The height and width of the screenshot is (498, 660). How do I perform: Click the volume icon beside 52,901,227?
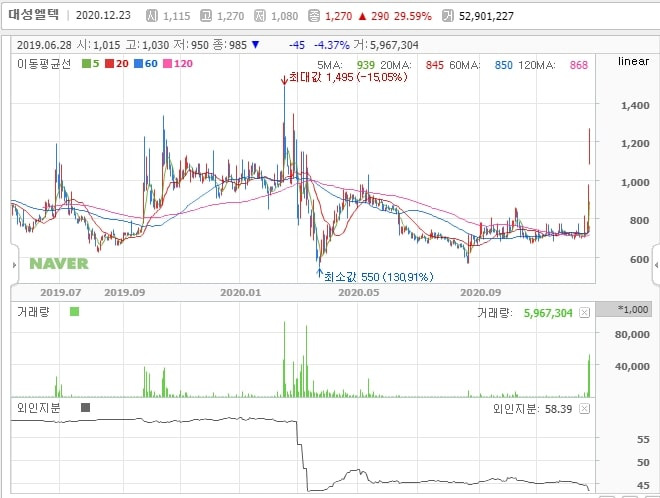[447, 16]
